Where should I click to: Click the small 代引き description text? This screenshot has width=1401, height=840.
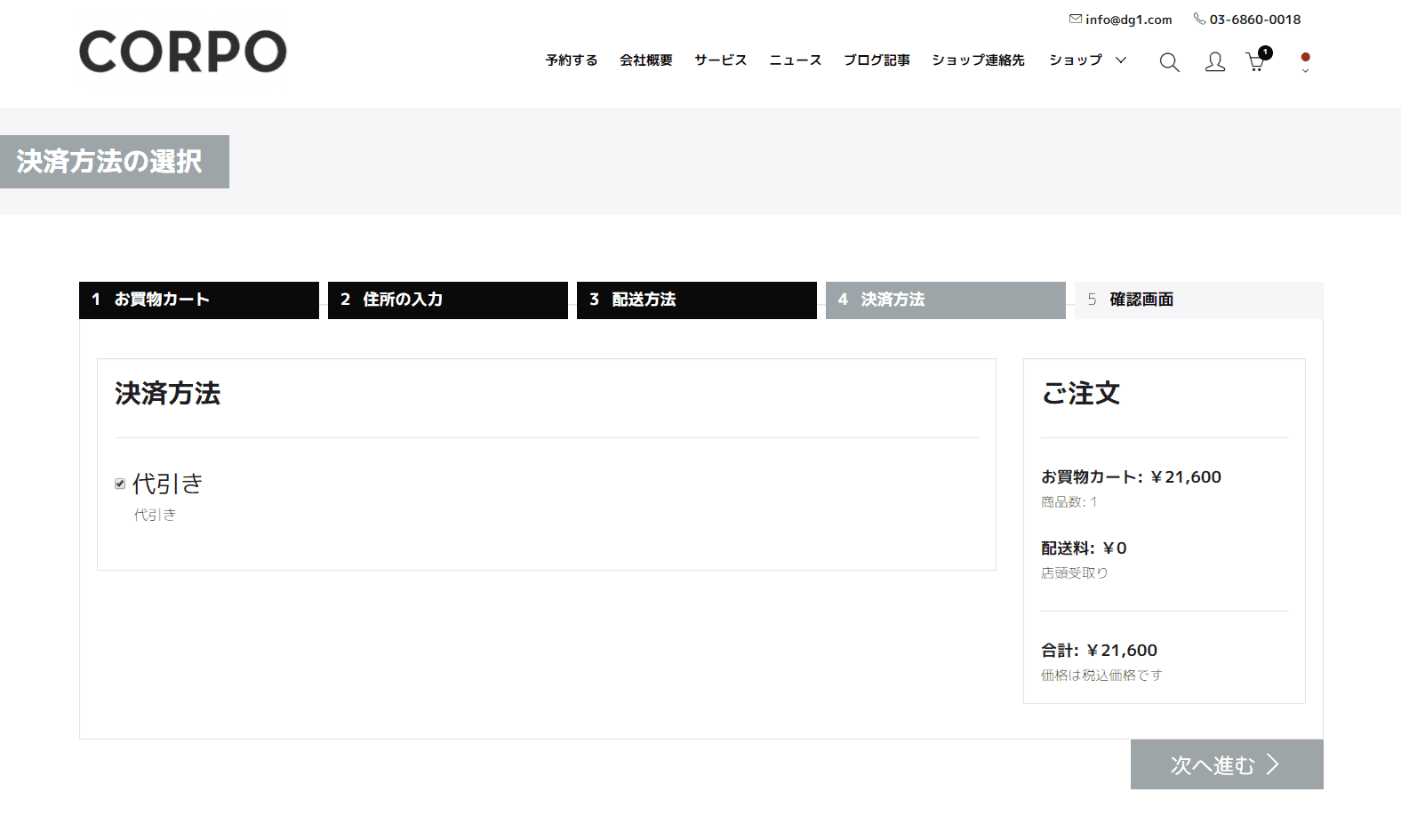coord(155,516)
